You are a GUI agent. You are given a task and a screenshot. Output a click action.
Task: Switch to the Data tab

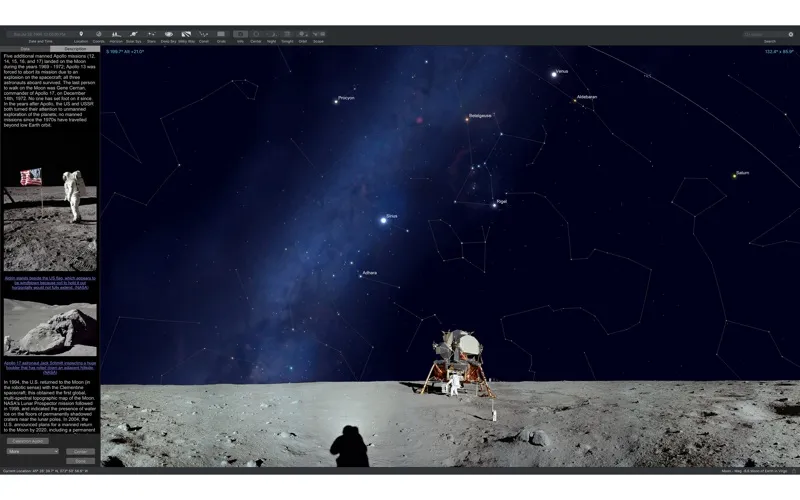[x=25, y=48]
